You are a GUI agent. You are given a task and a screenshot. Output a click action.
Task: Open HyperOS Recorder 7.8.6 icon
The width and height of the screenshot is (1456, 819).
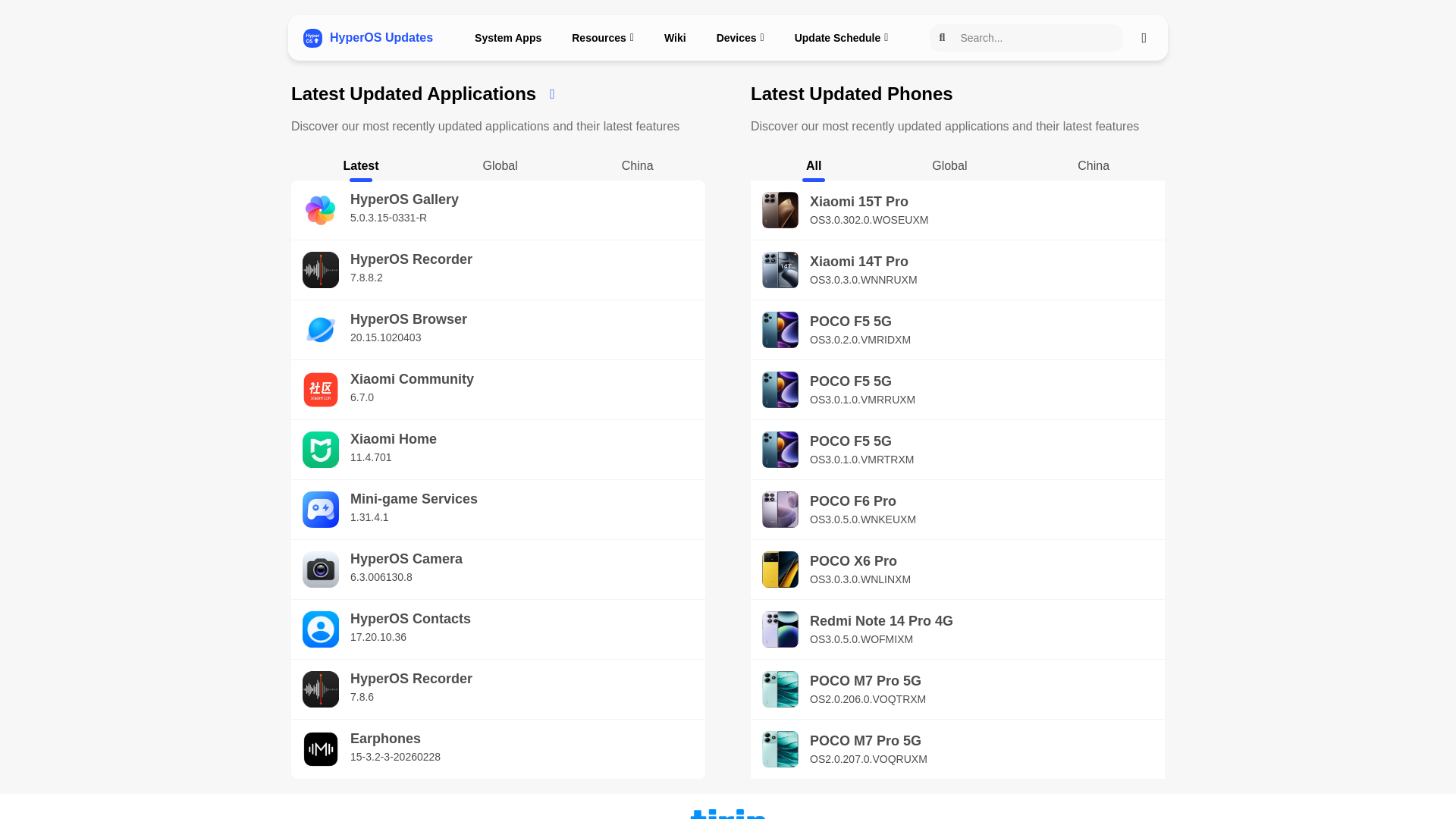[321, 689]
